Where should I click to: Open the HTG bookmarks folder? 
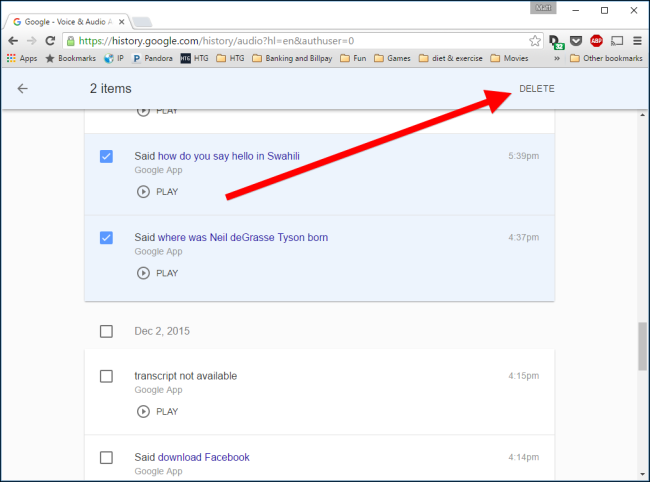click(230, 58)
